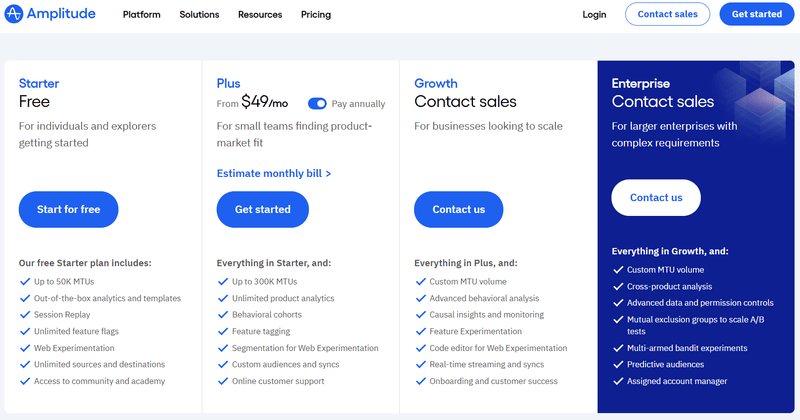
Task: Toggle the Pay annually switch
Action: 317,103
